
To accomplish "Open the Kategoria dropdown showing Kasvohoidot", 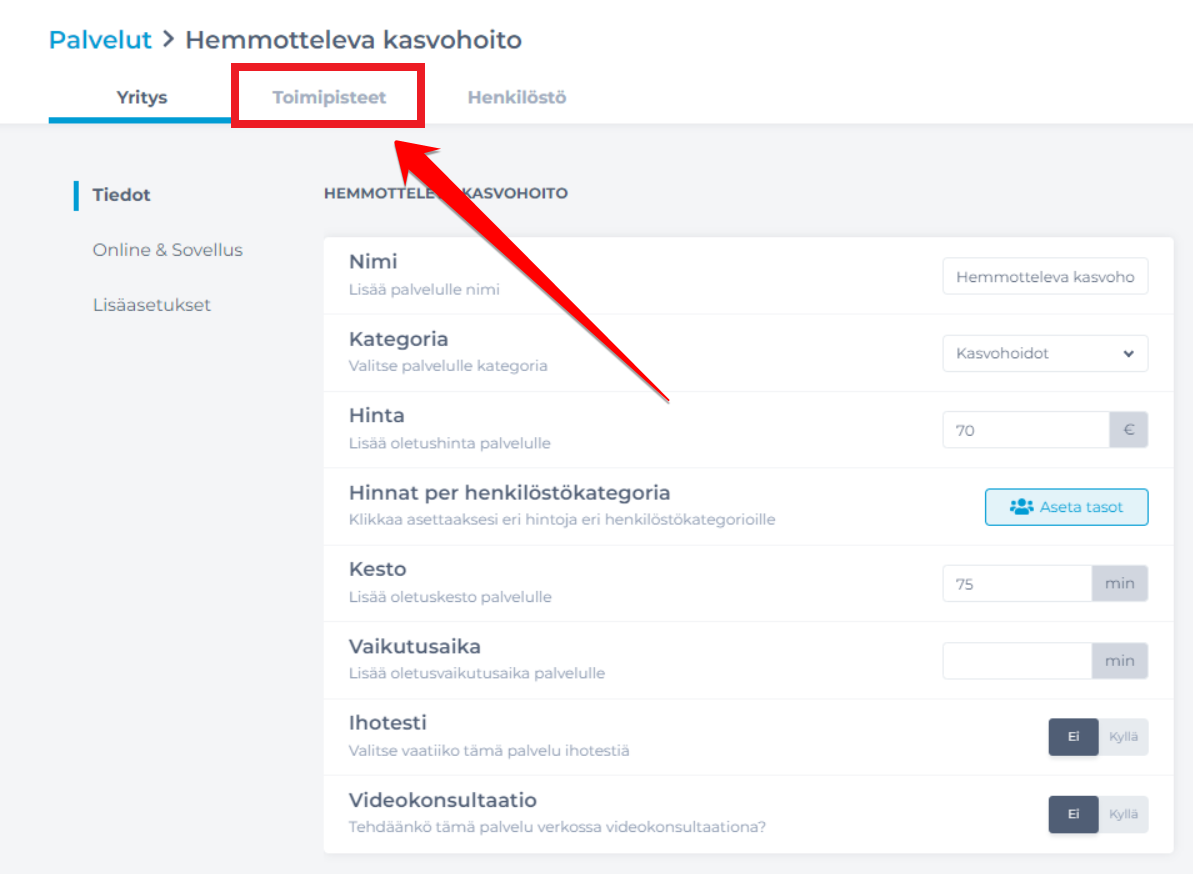I will tap(1045, 353).
